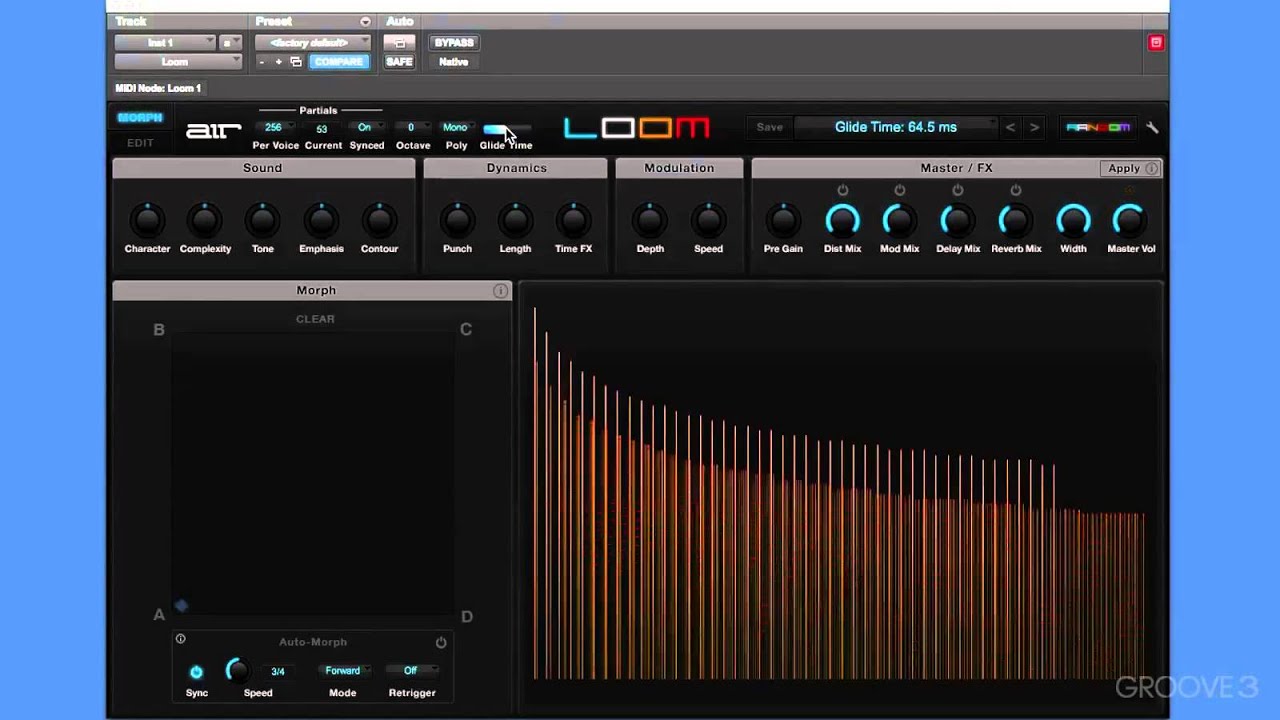Open the Morph panel info icon

(x=500, y=290)
